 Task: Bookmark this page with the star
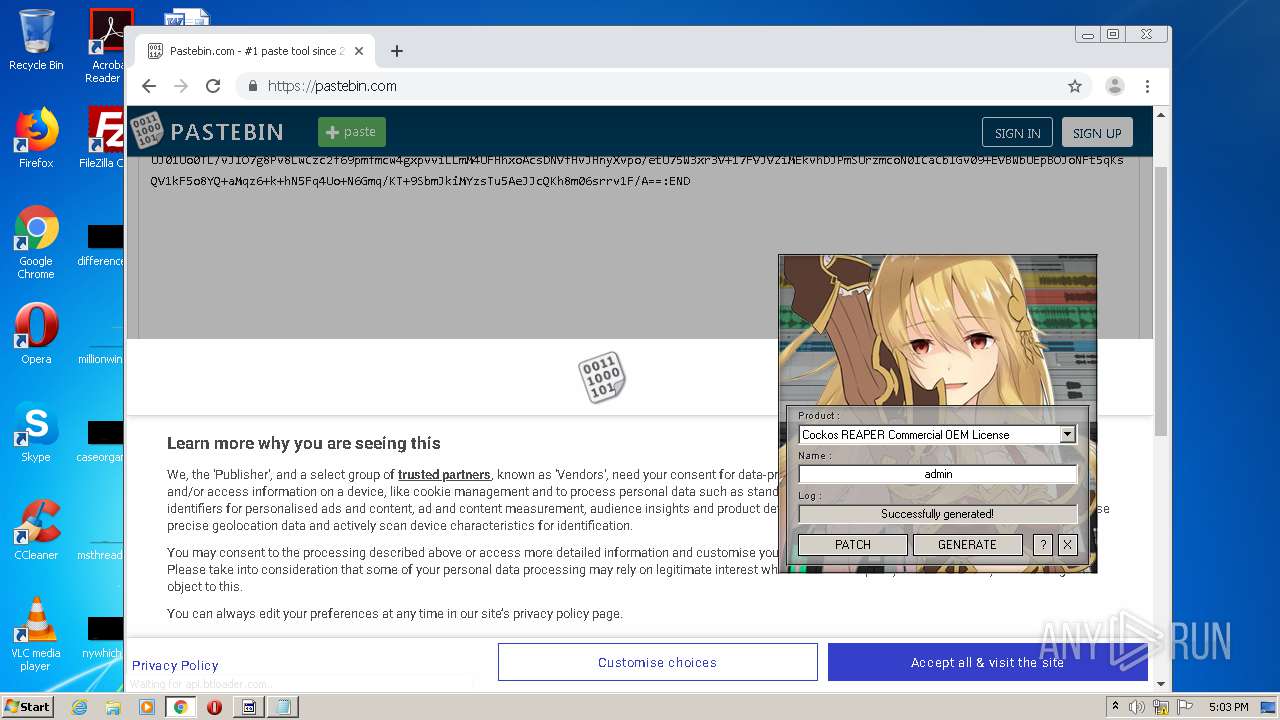tap(1075, 86)
